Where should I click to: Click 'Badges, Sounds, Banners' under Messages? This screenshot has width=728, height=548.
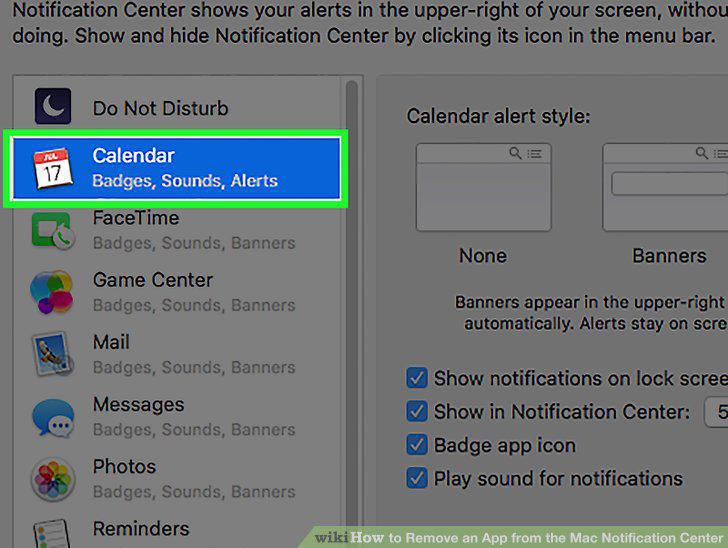coord(194,430)
